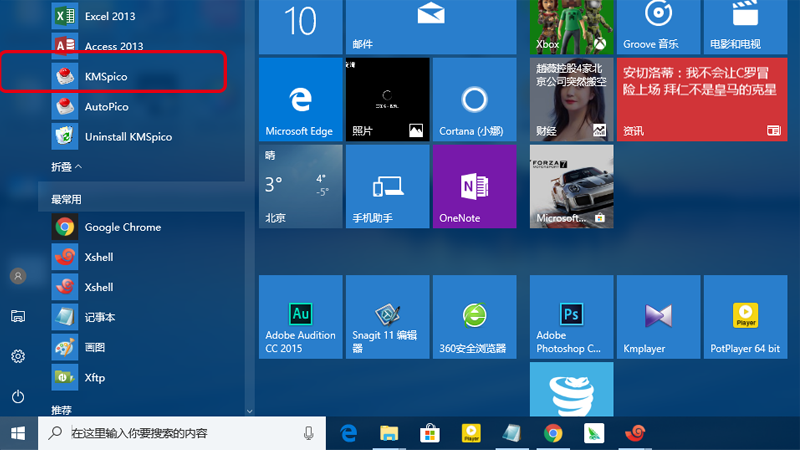Click the Power button in Start sidebar
This screenshot has height=450, width=800.
click(x=18, y=397)
